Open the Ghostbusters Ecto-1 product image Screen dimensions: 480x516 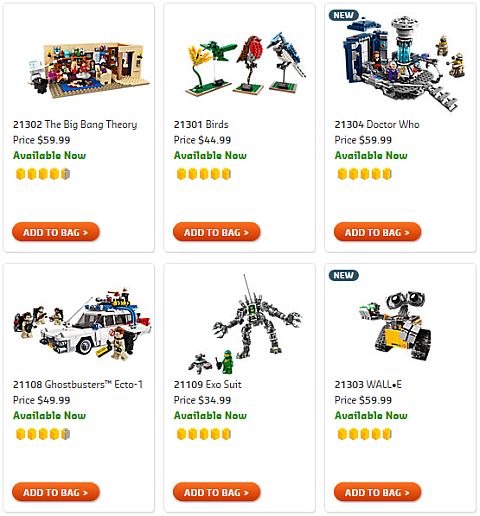point(82,325)
